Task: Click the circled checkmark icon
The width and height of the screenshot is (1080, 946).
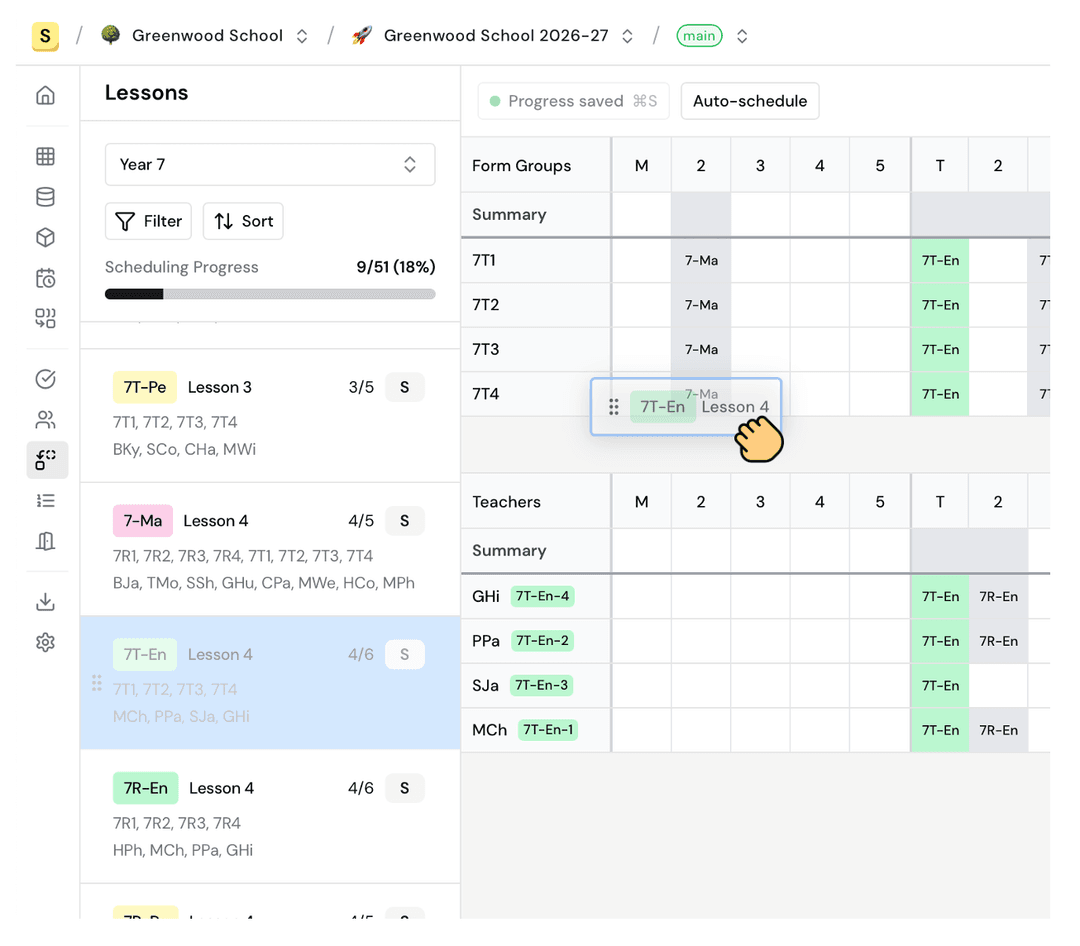Action: pos(45,379)
